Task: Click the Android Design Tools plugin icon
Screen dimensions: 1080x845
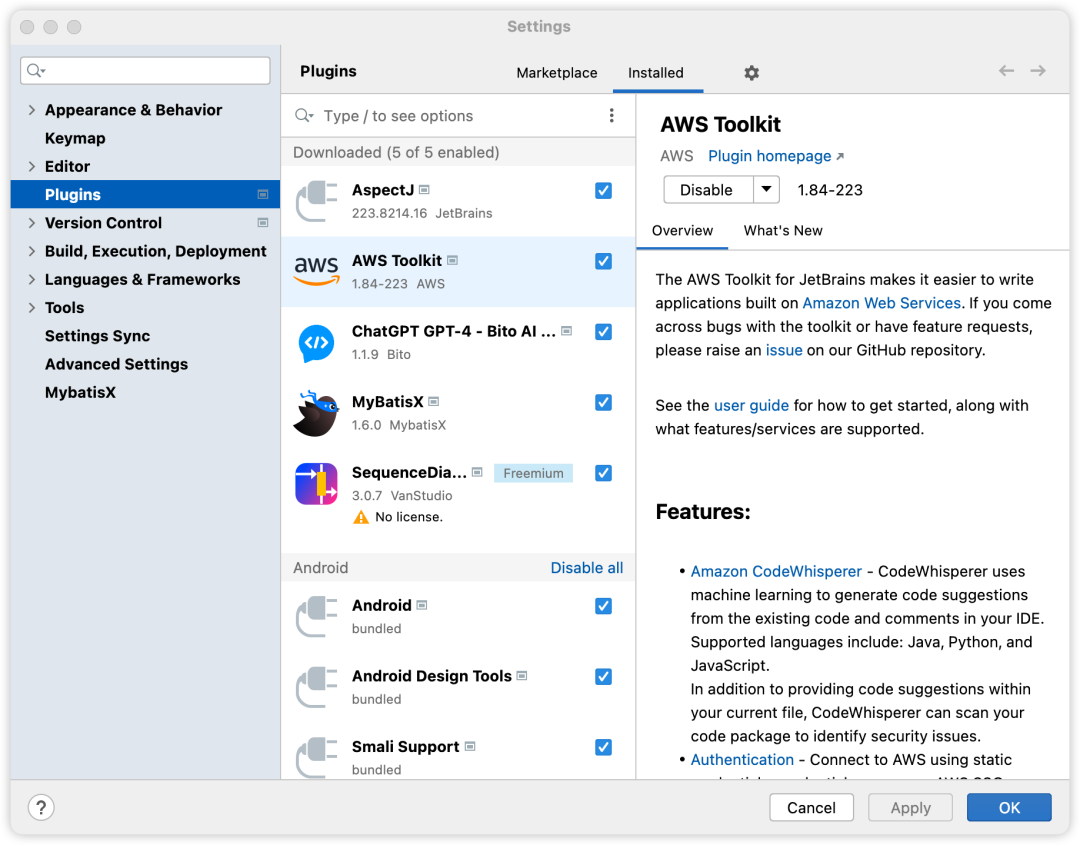Action: click(x=316, y=687)
